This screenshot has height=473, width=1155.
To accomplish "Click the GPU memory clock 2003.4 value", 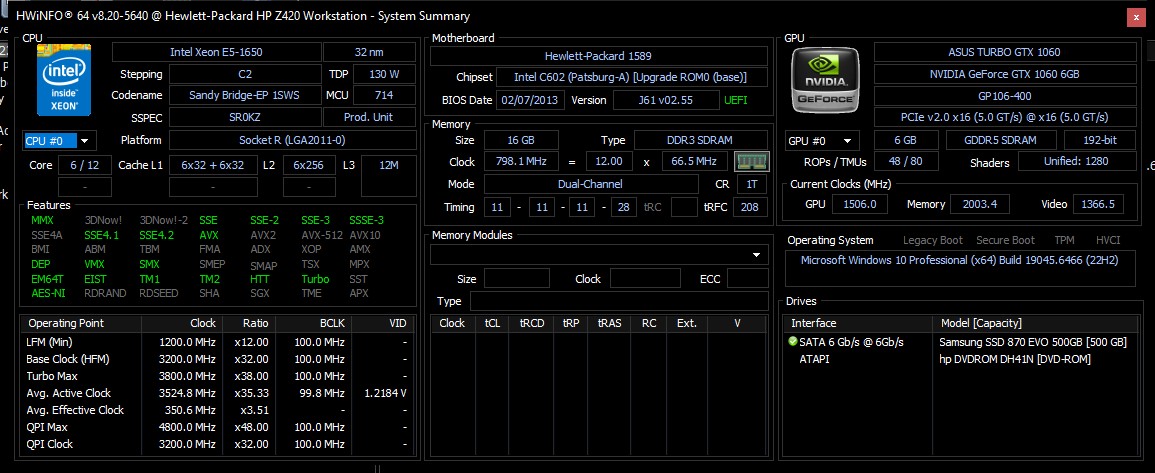I will tap(980, 204).
